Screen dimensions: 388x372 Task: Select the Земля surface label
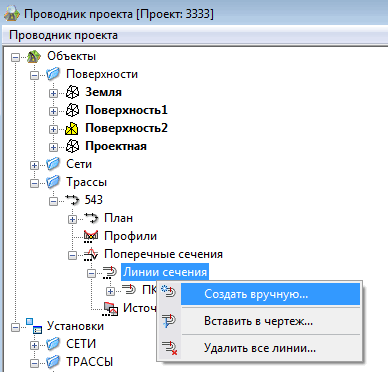click(103, 92)
